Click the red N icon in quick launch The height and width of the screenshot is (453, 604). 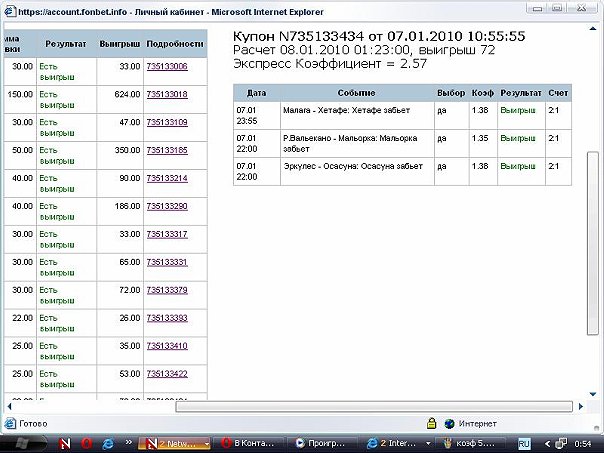pos(64,443)
